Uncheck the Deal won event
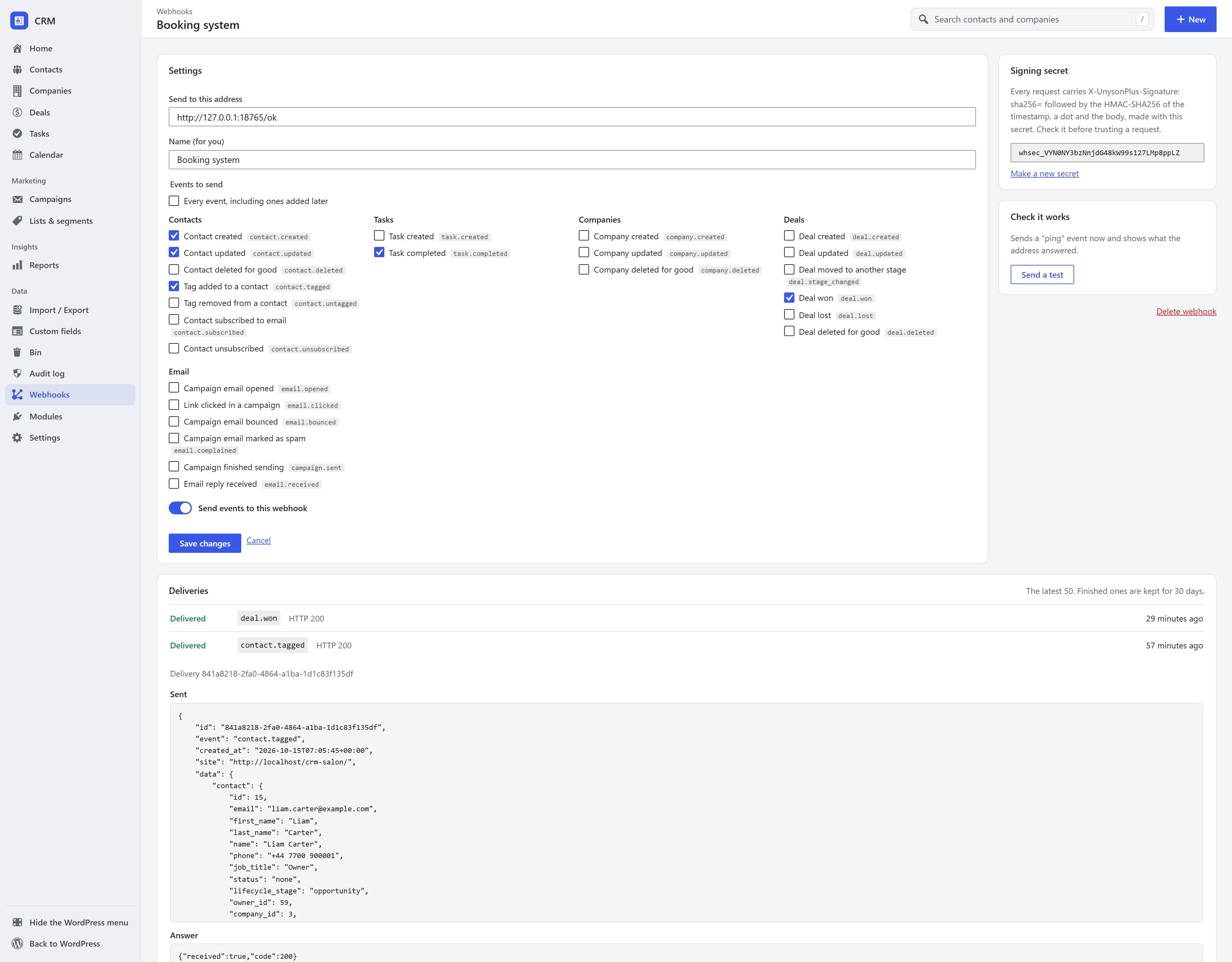 click(x=789, y=298)
